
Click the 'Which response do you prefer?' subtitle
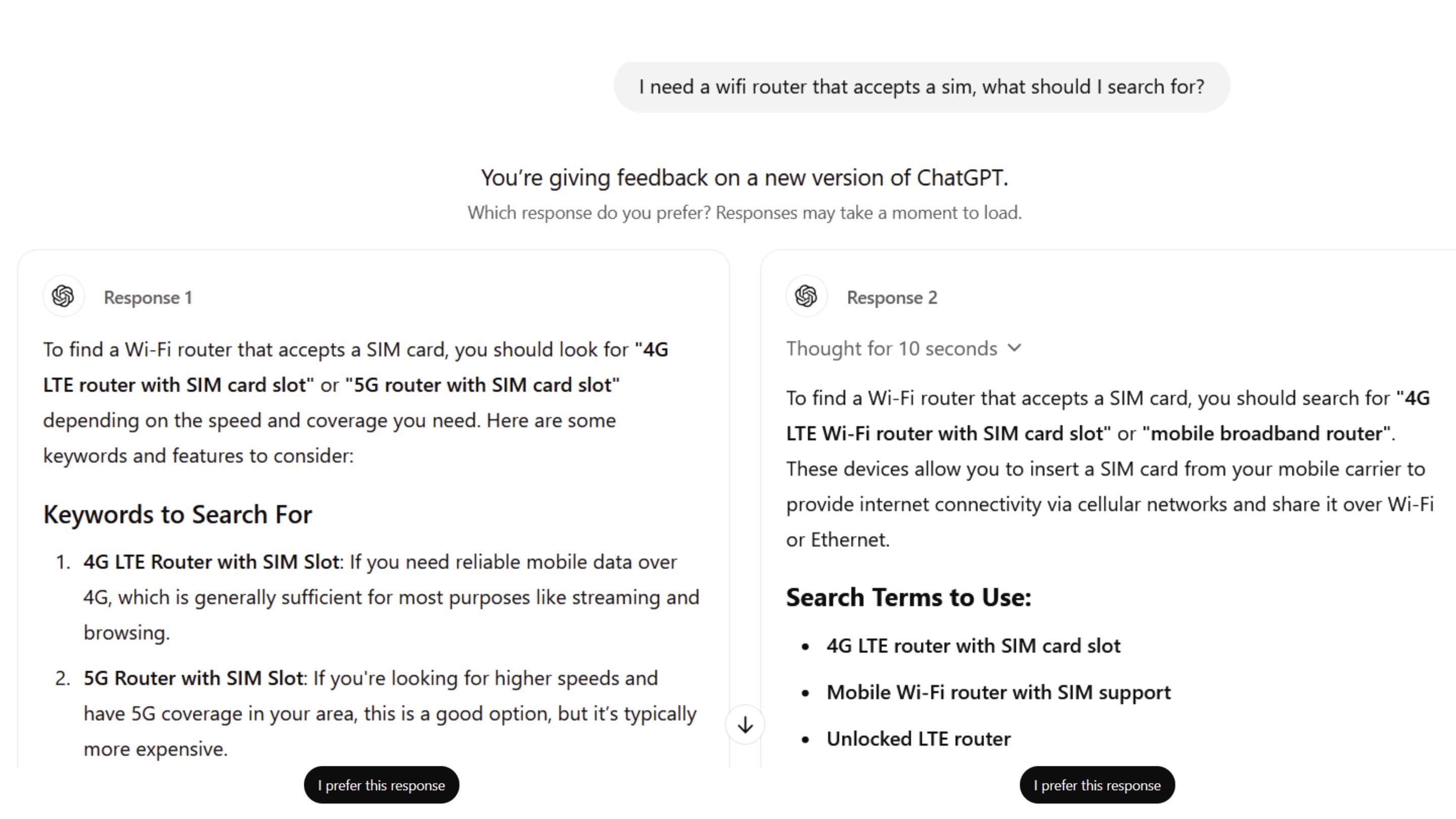click(744, 213)
